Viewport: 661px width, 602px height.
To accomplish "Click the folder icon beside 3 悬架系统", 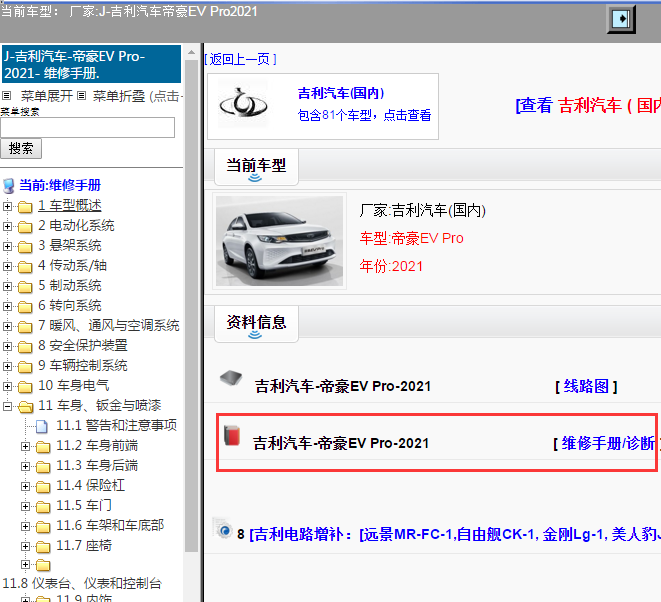I will click(25, 246).
